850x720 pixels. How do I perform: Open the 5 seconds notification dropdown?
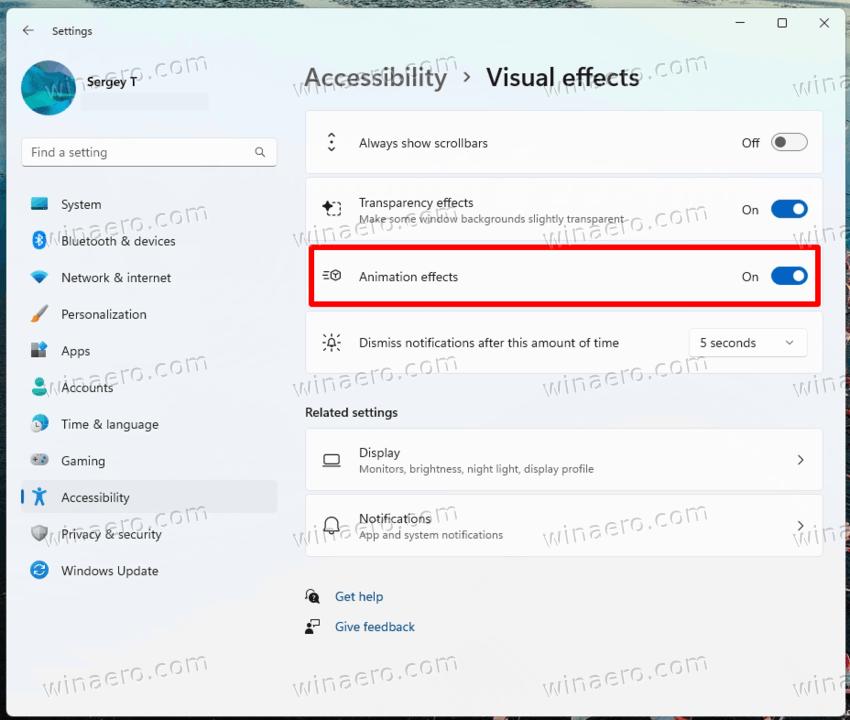click(x=748, y=343)
